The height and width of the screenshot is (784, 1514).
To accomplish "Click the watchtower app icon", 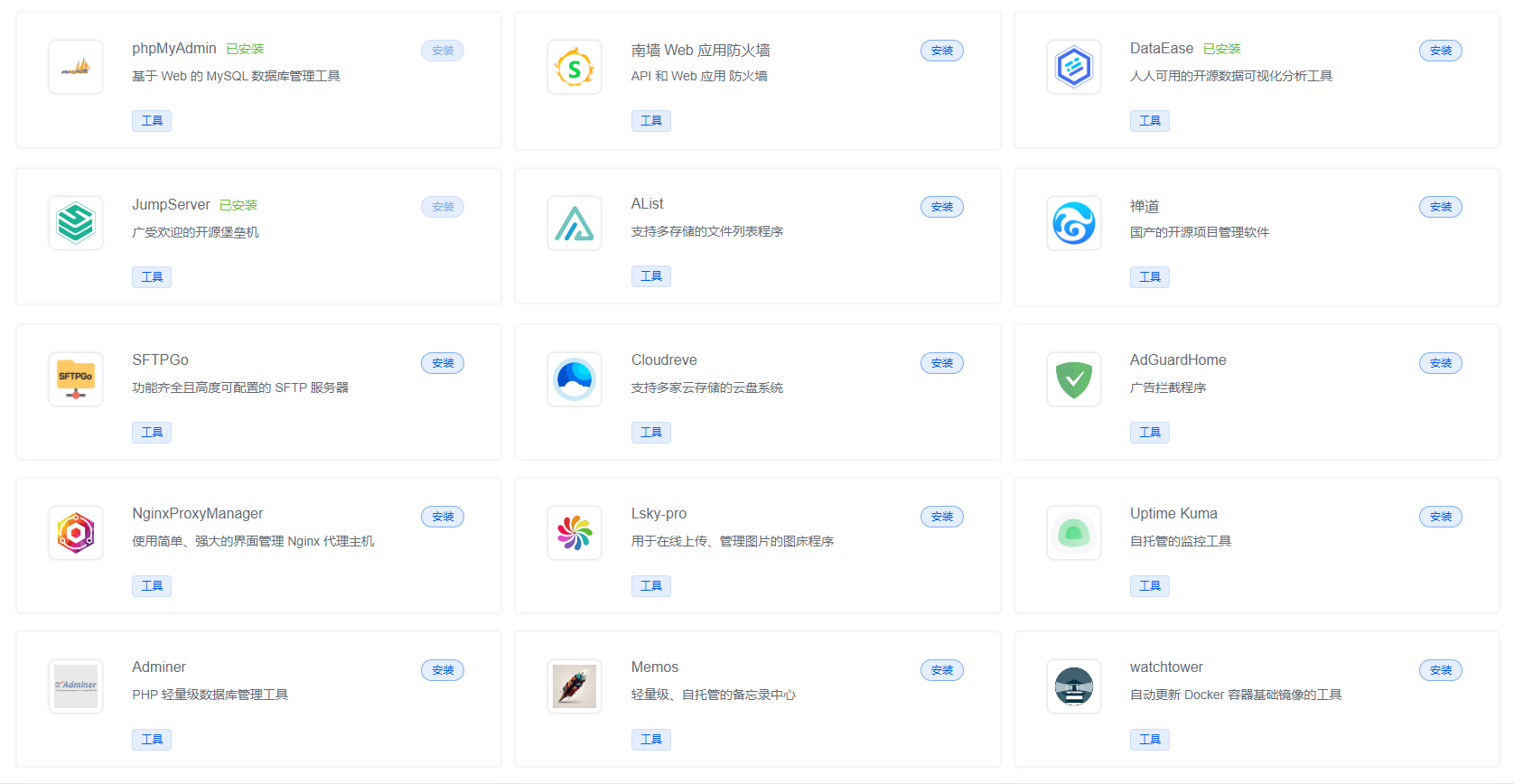I will pos(1073,686).
